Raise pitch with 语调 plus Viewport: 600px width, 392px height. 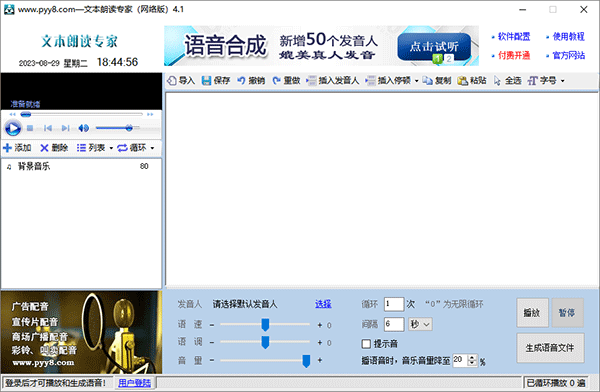pyautogui.click(x=320, y=342)
